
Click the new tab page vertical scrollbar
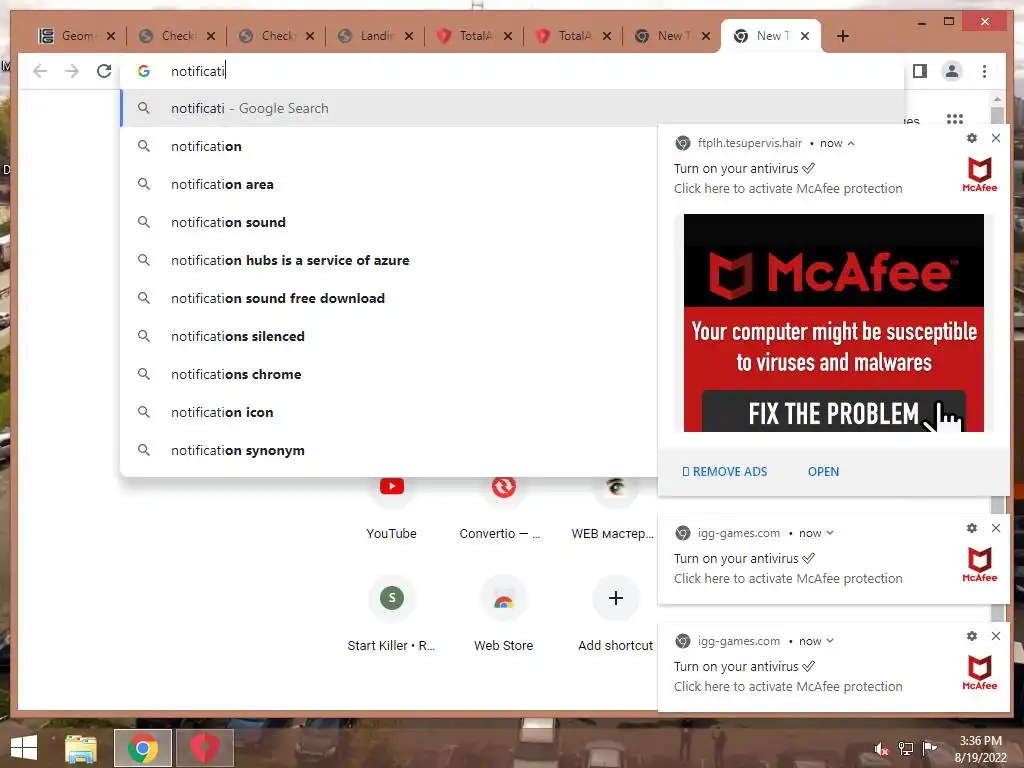click(997, 114)
